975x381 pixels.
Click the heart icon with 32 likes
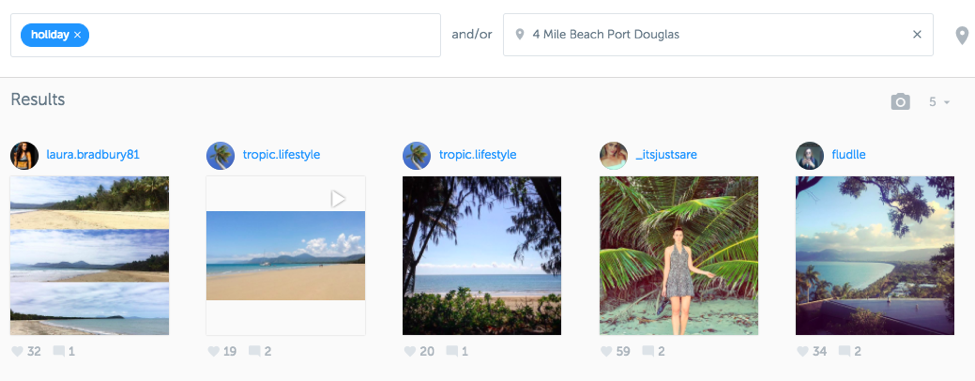coord(17,352)
